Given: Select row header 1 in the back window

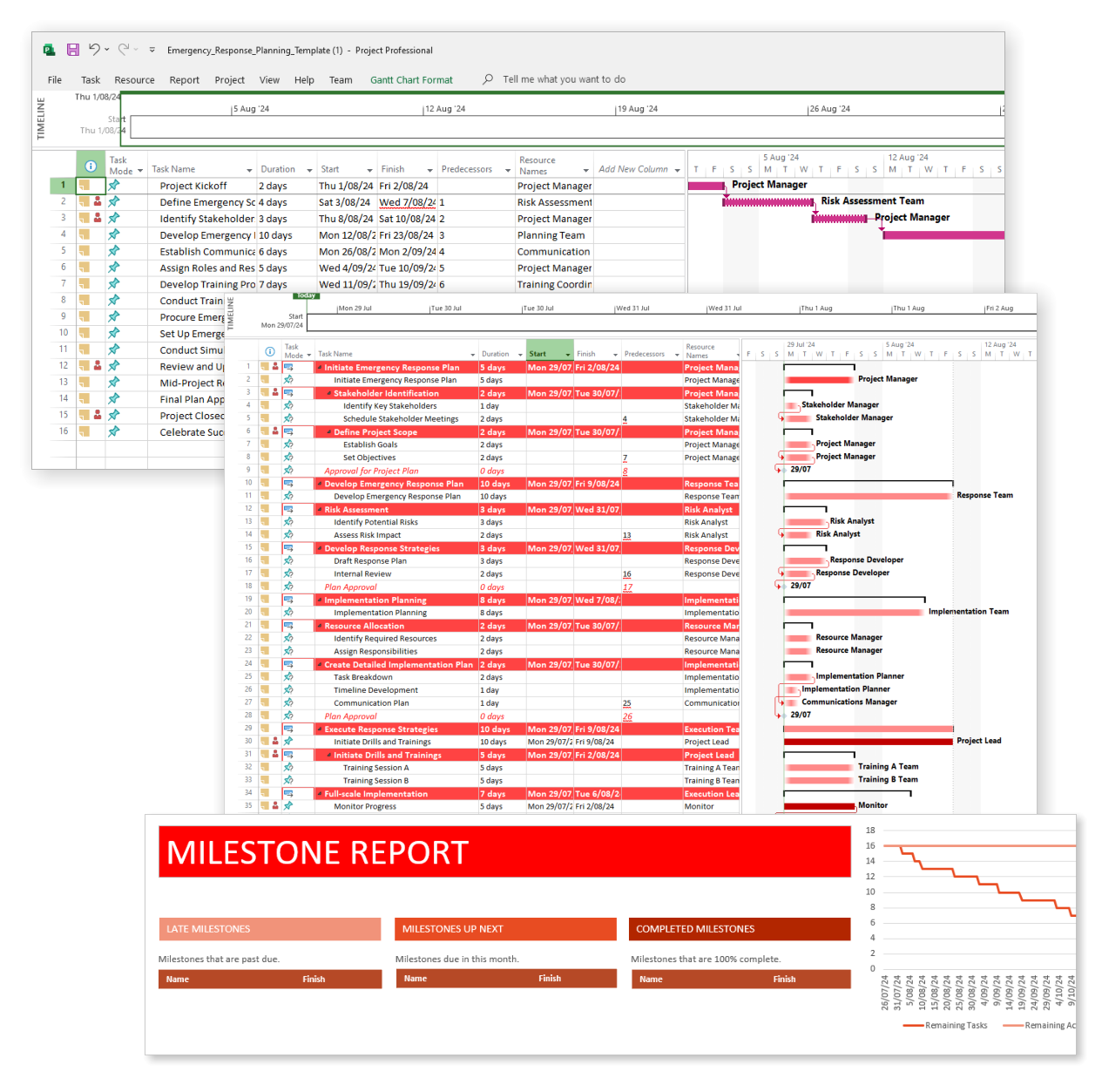Looking at the screenshot, I should tap(63, 185).
